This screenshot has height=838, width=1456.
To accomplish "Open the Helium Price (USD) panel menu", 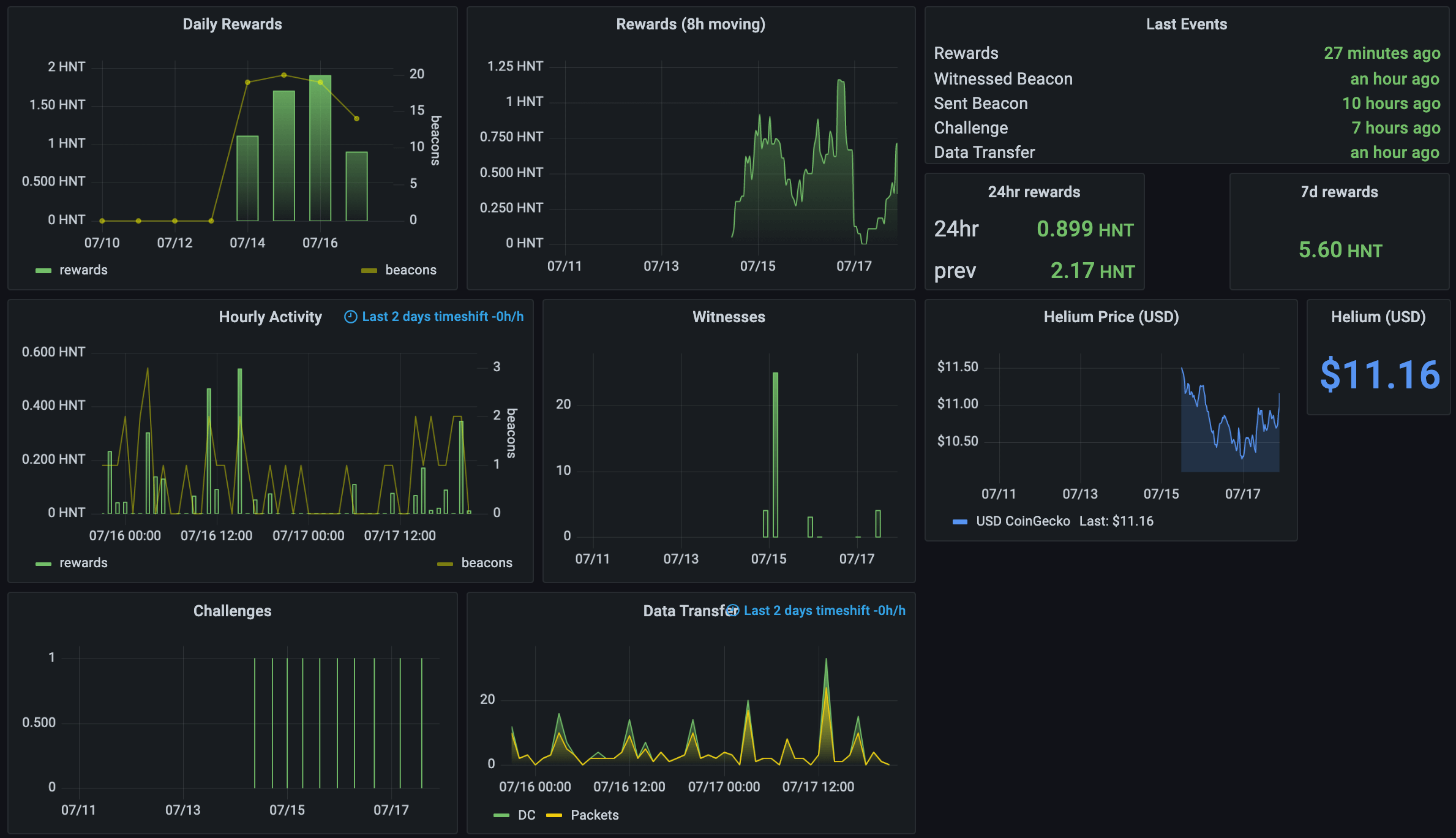I will pos(1111,317).
